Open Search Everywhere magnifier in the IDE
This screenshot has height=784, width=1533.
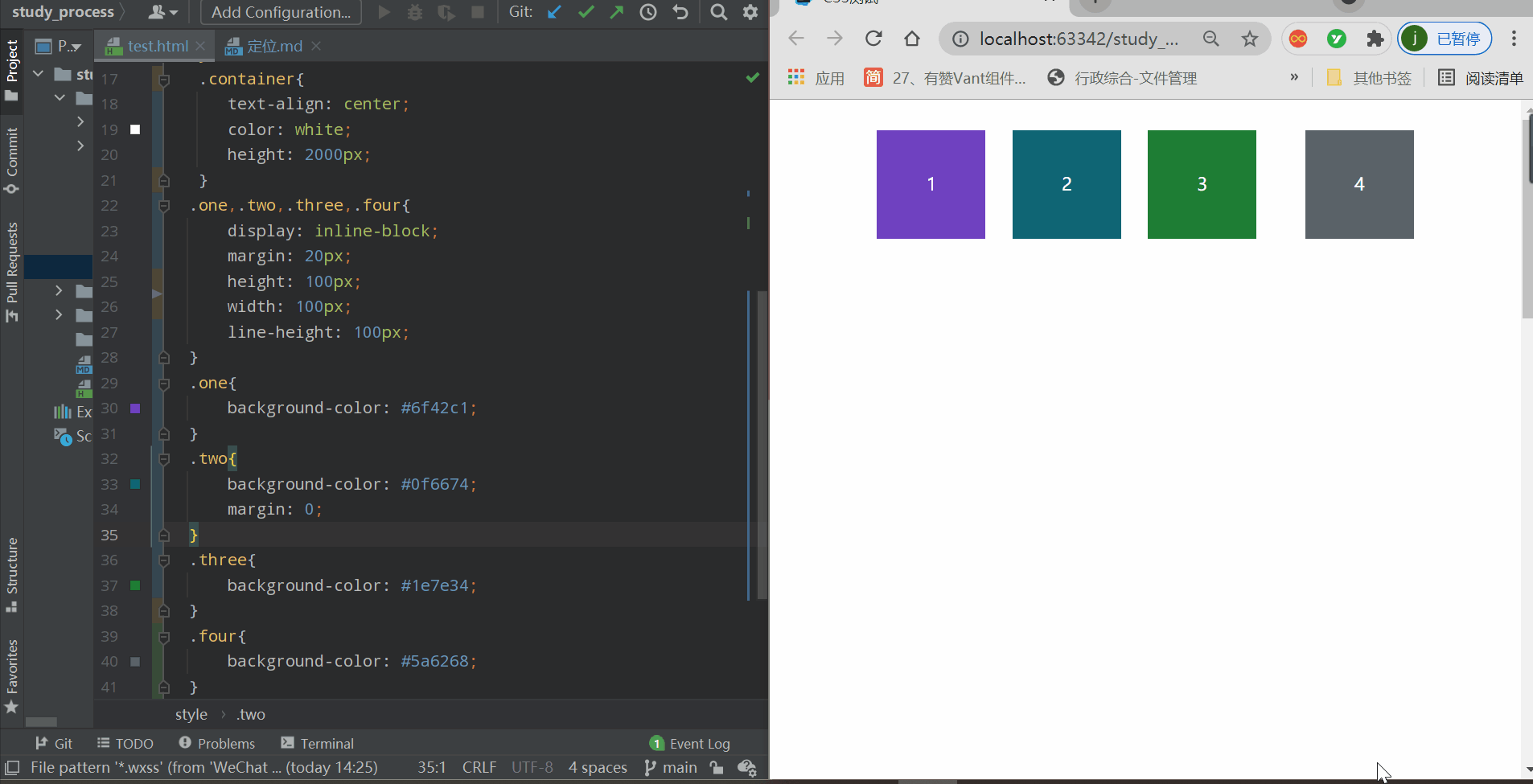tap(719, 12)
